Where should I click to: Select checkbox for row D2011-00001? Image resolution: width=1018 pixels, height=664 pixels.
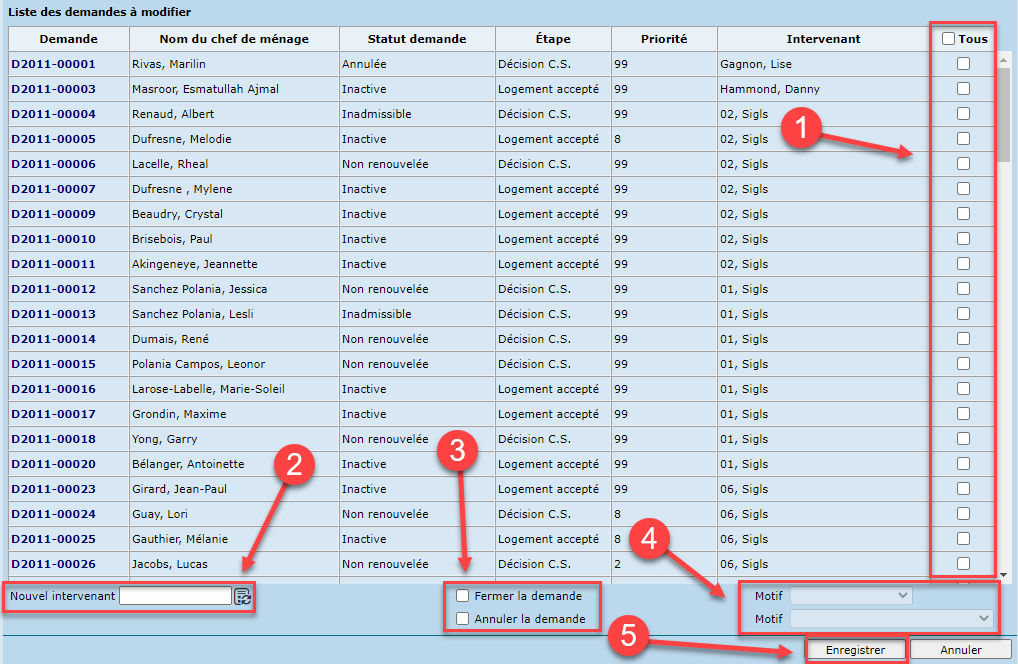coord(963,64)
